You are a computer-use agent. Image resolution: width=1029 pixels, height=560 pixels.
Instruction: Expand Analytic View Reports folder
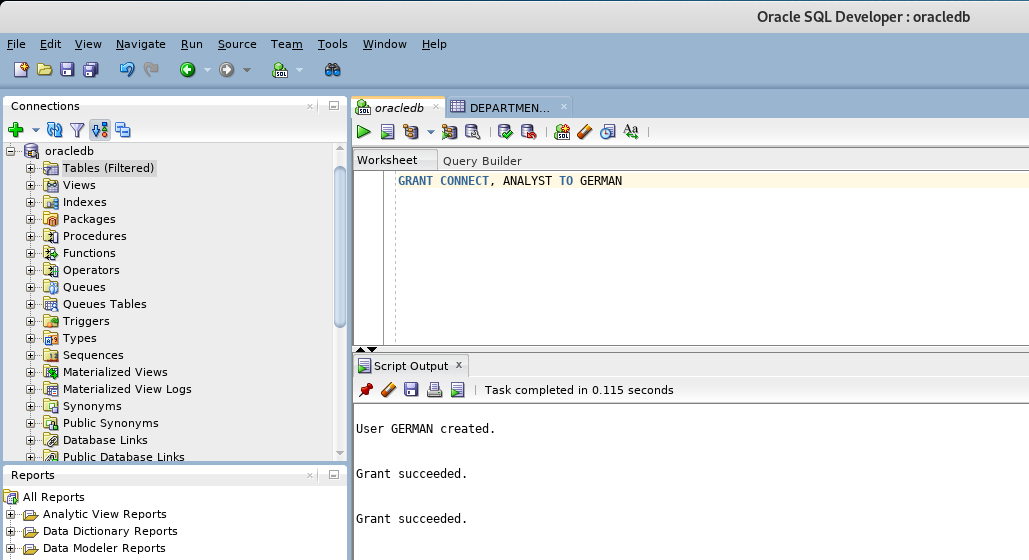(x=10, y=514)
